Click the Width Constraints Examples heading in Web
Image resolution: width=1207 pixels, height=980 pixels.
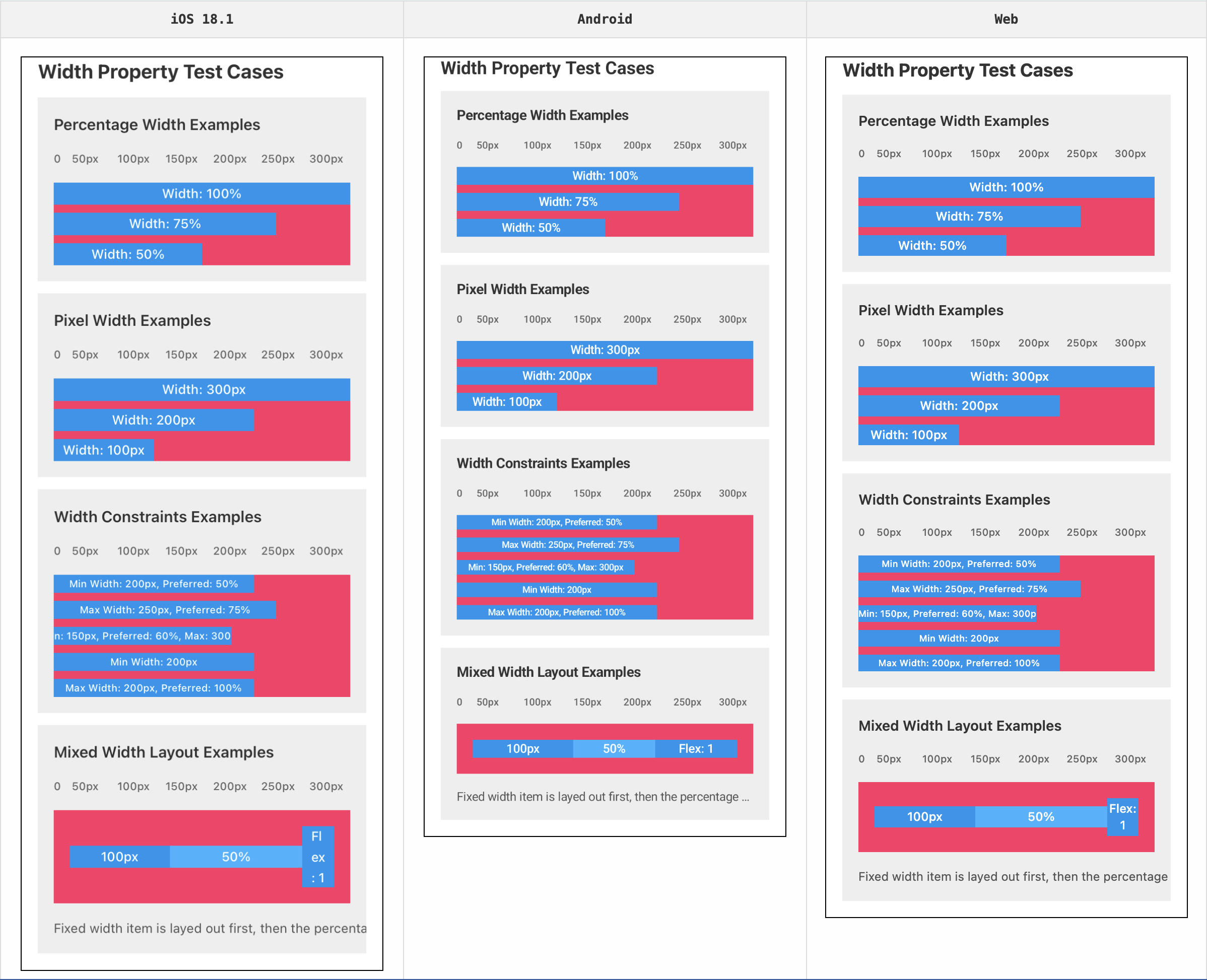tap(954, 499)
